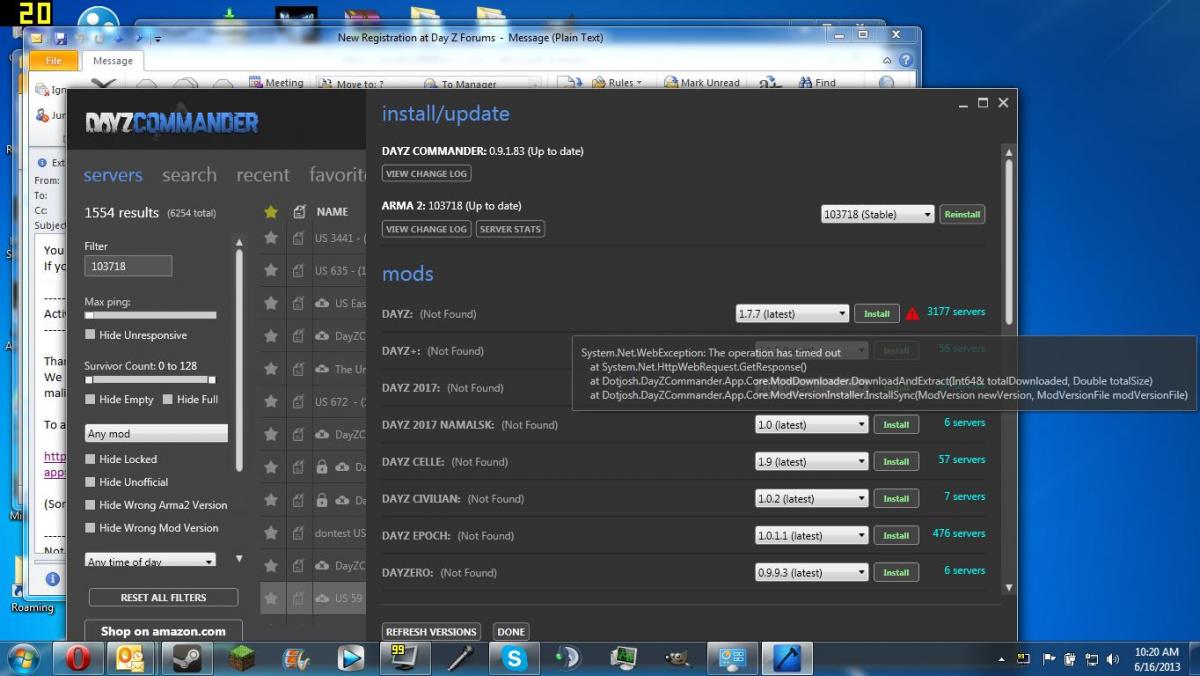1200x676 pixels.
Task: Open the recent servers tab
Action: (262, 175)
